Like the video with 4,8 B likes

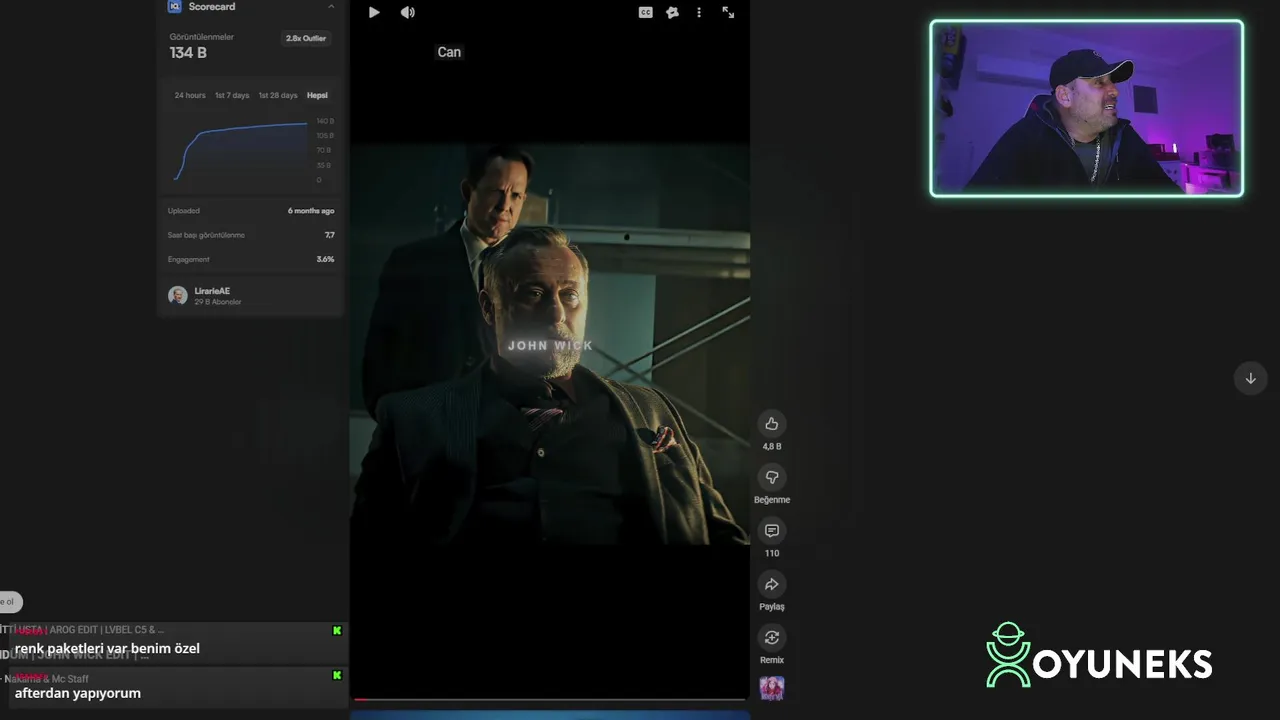click(772, 424)
